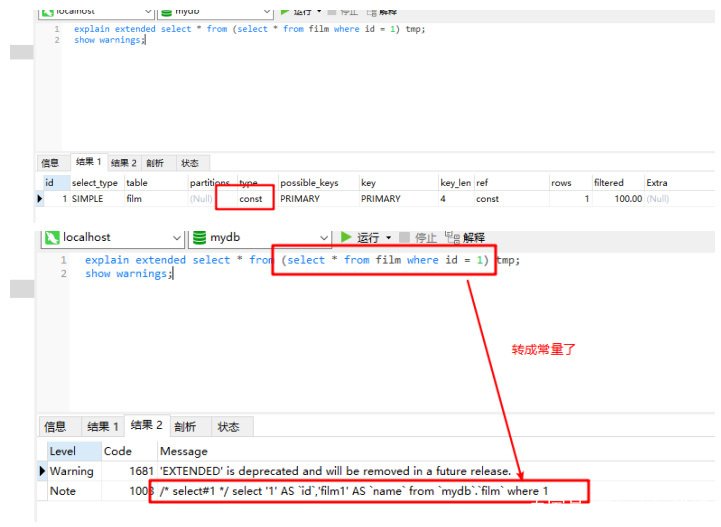The height and width of the screenshot is (527, 721).
Task: Click the top toolbar green Run icon
Action: [x=285, y=11]
